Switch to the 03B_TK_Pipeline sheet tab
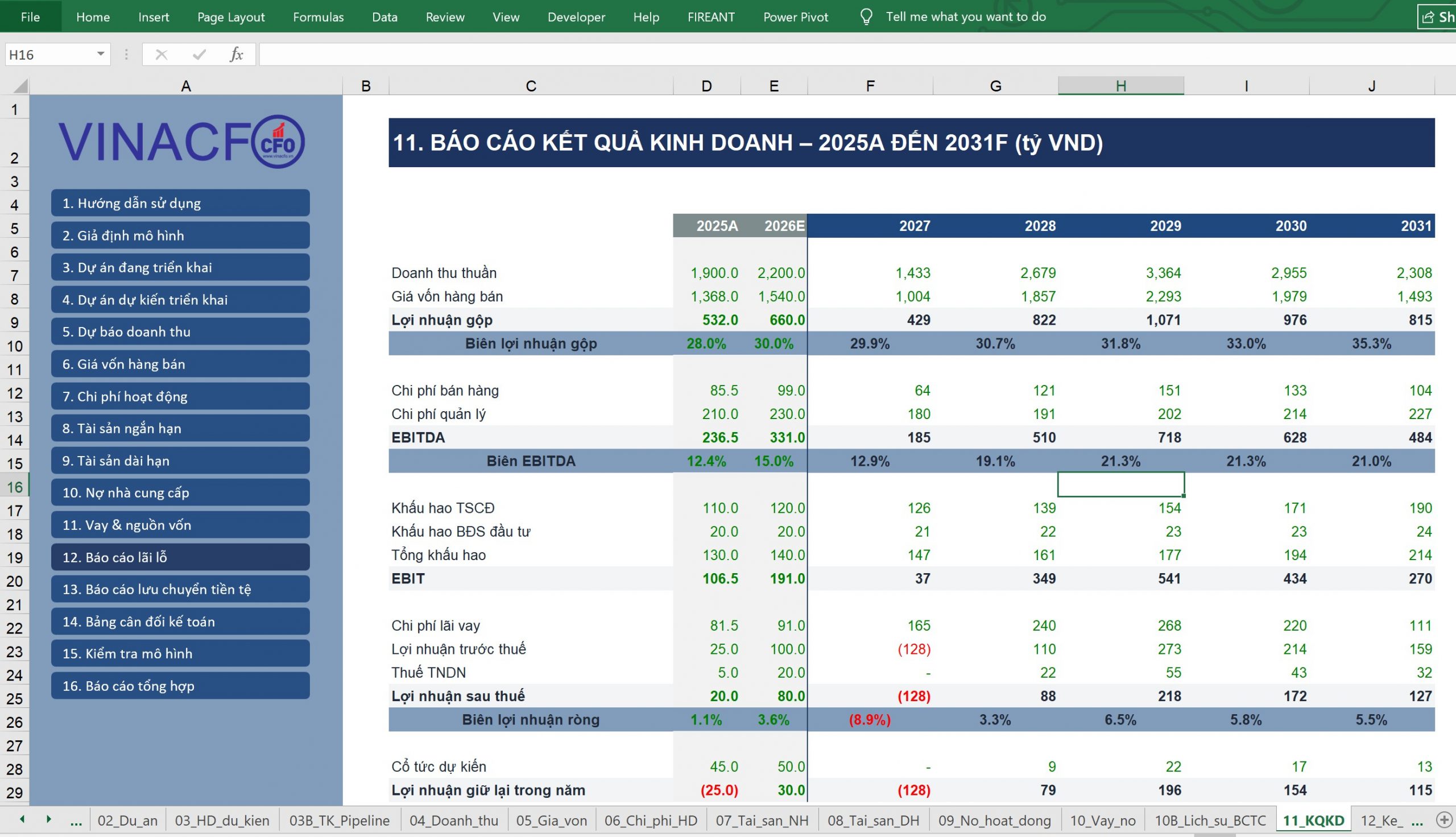The height and width of the screenshot is (837, 1456). click(340, 821)
